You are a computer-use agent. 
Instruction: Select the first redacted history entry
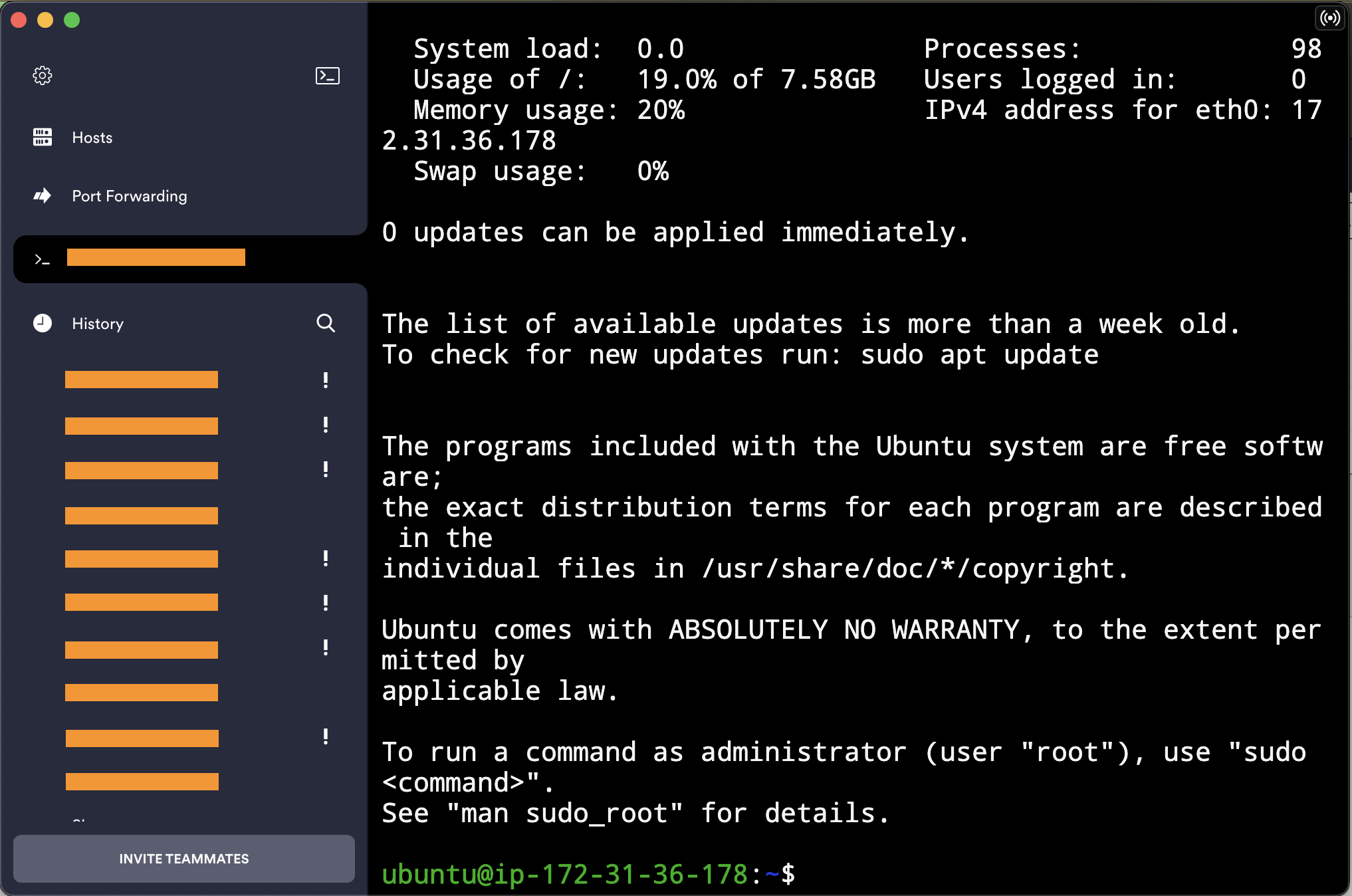pyautogui.click(x=142, y=380)
